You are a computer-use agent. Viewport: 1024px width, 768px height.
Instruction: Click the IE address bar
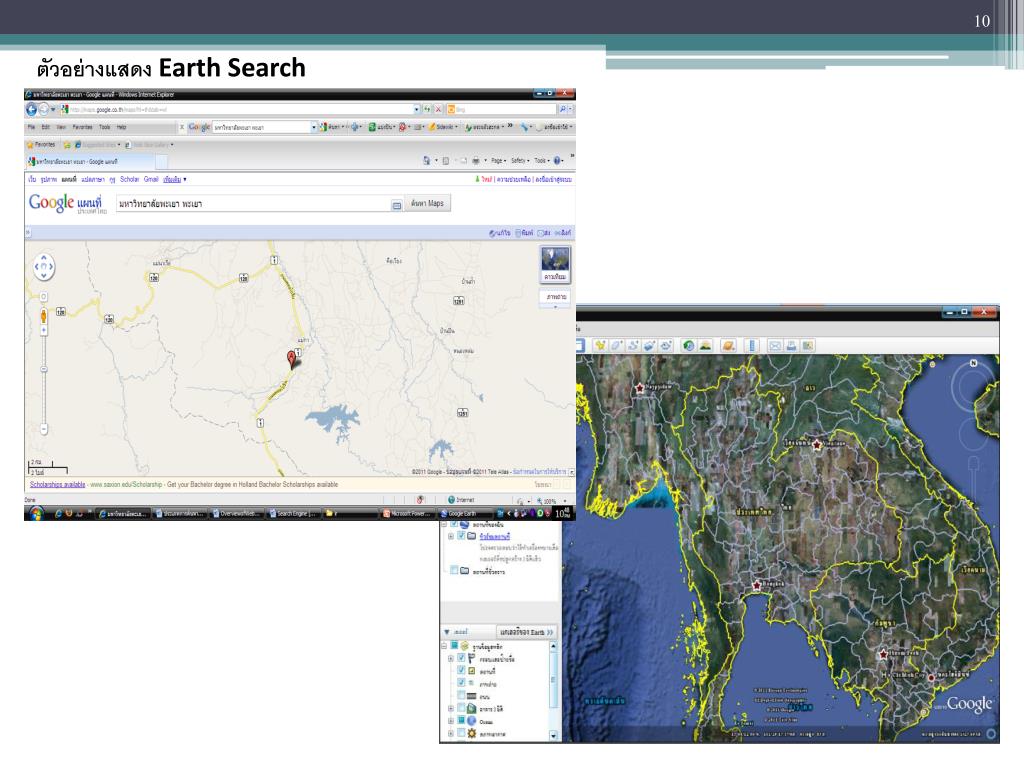click(241, 109)
